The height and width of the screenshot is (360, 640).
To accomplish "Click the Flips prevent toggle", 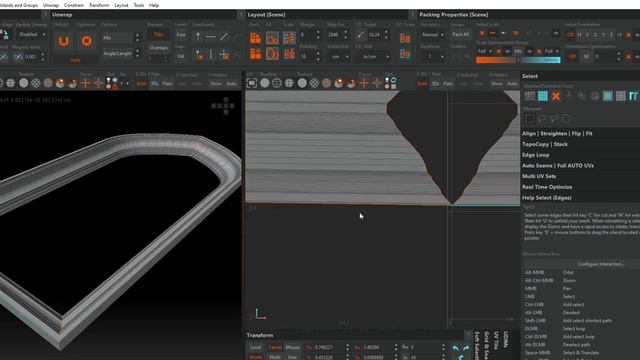I will (x=159, y=35).
